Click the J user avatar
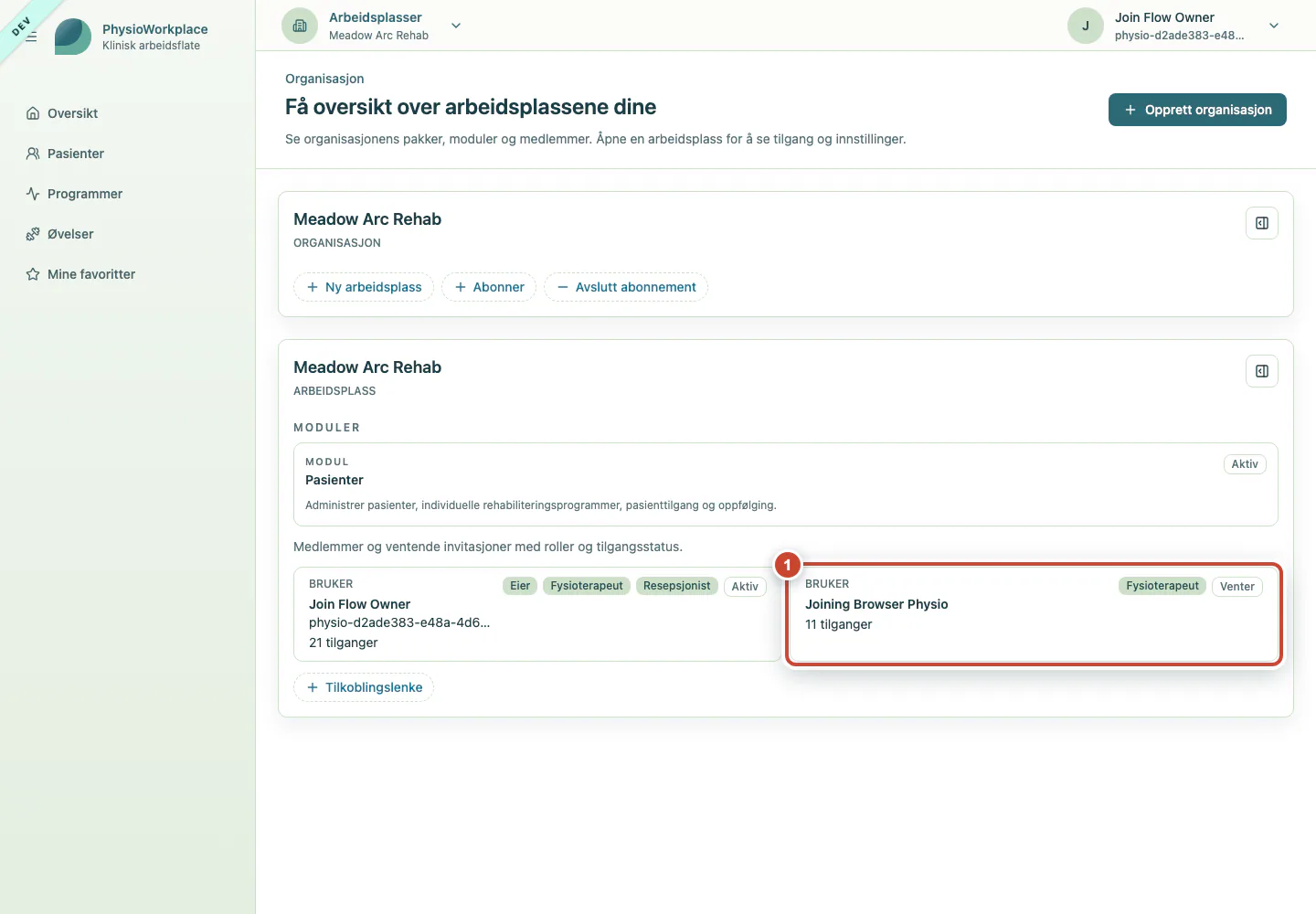This screenshot has height=914, width=1316. tap(1086, 26)
